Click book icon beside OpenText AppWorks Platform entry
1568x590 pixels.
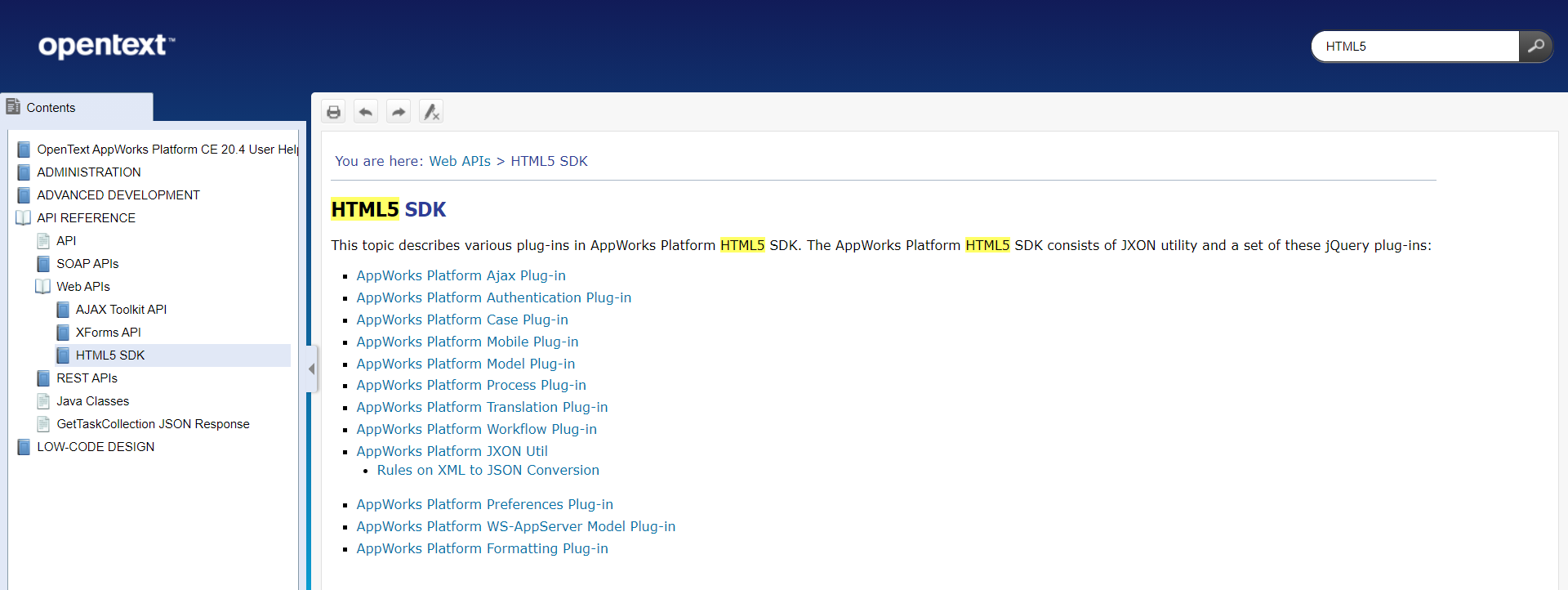(x=24, y=150)
